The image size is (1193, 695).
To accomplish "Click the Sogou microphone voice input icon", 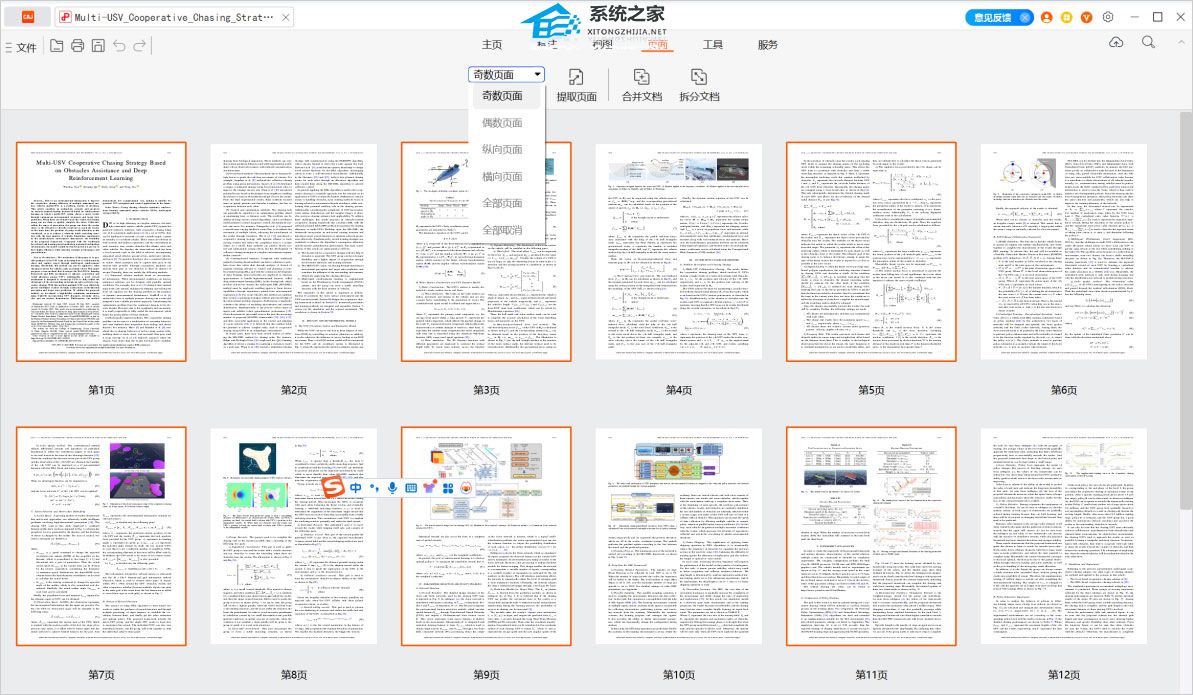I will (x=390, y=487).
